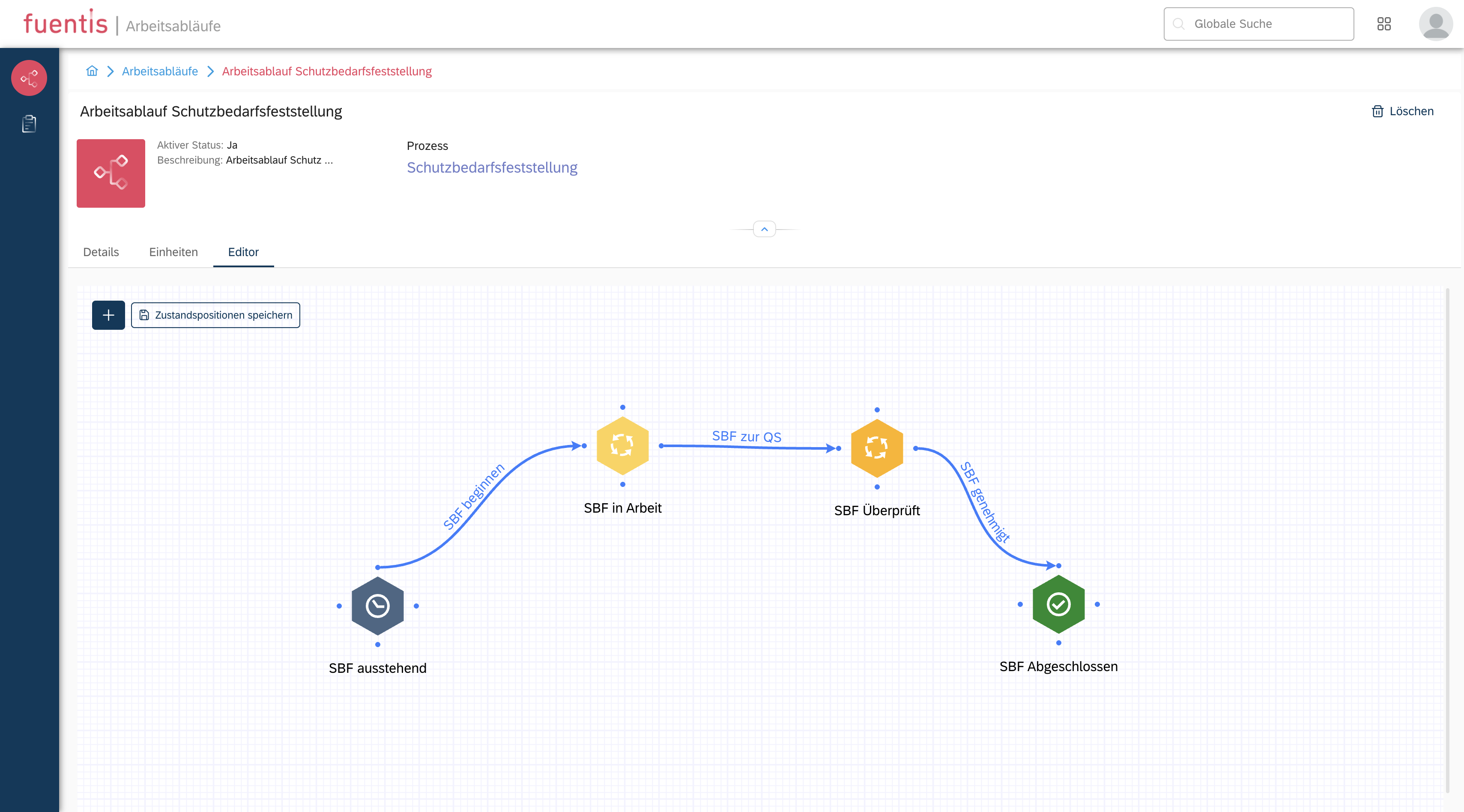The width and height of the screenshot is (1464, 812).
Task: Click the user avatar icon
Action: coord(1435,24)
